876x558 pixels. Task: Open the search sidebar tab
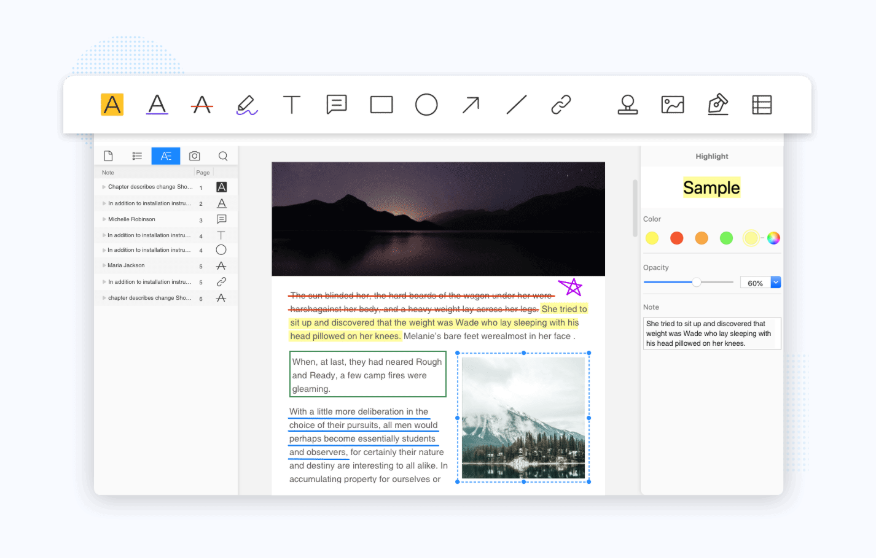223,156
